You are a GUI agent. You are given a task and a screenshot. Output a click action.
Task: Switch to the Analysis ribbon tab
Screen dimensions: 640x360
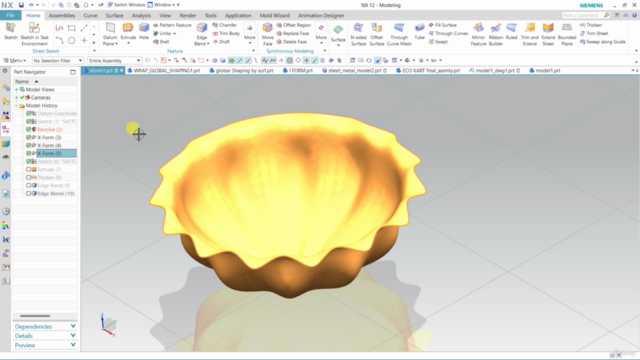point(141,16)
